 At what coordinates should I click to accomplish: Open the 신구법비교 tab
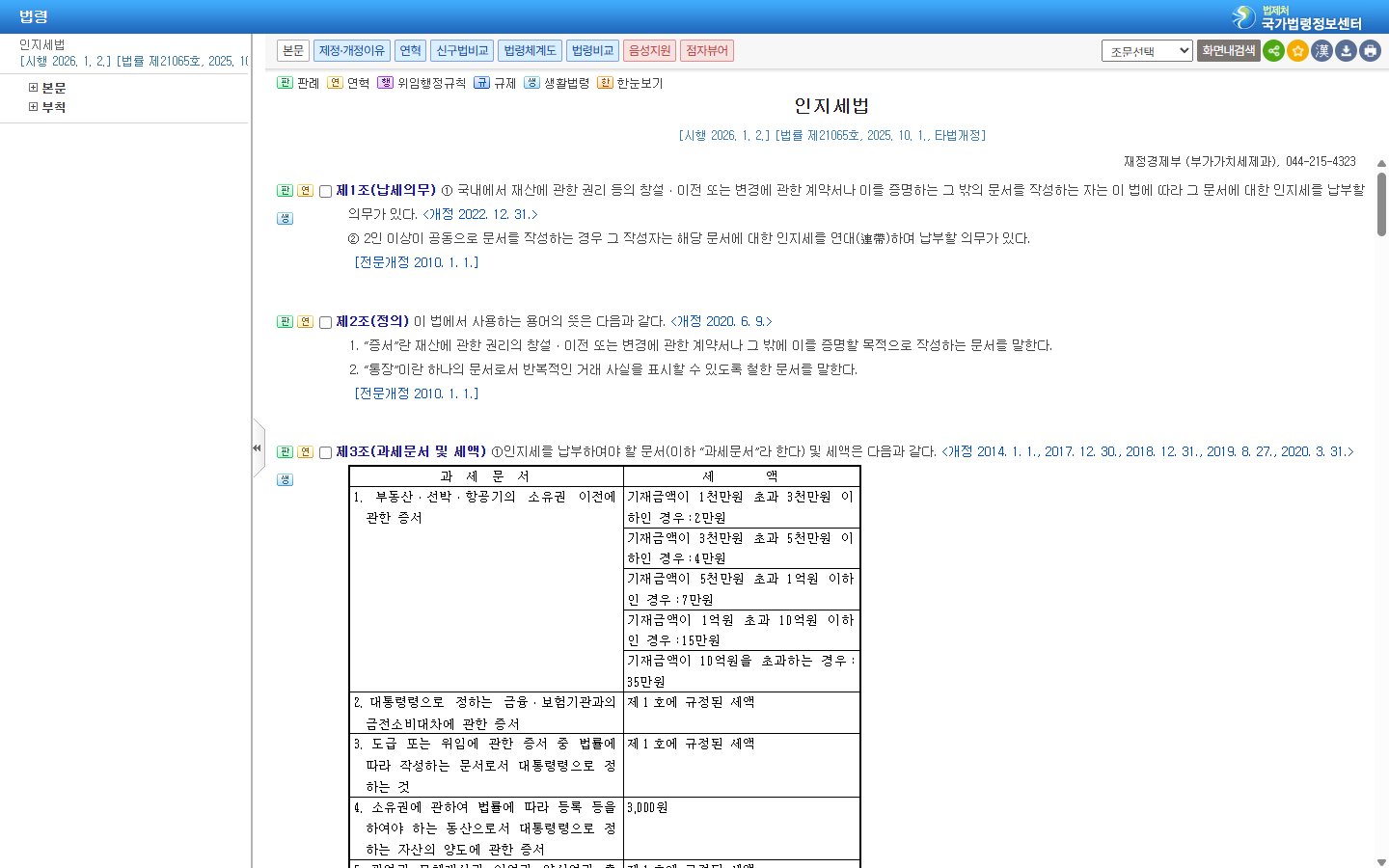click(462, 50)
